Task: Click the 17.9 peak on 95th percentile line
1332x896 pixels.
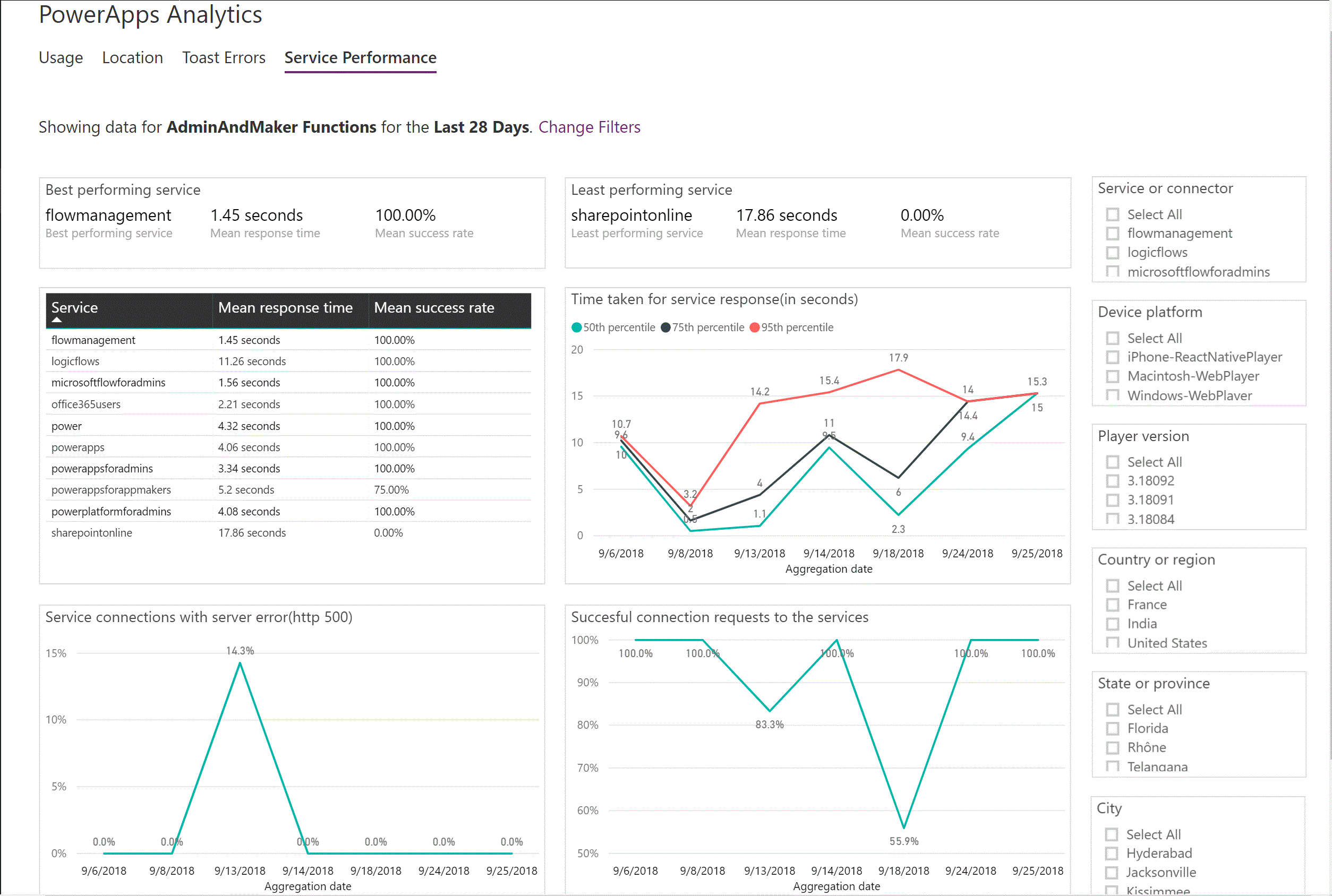Action: (x=898, y=370)
